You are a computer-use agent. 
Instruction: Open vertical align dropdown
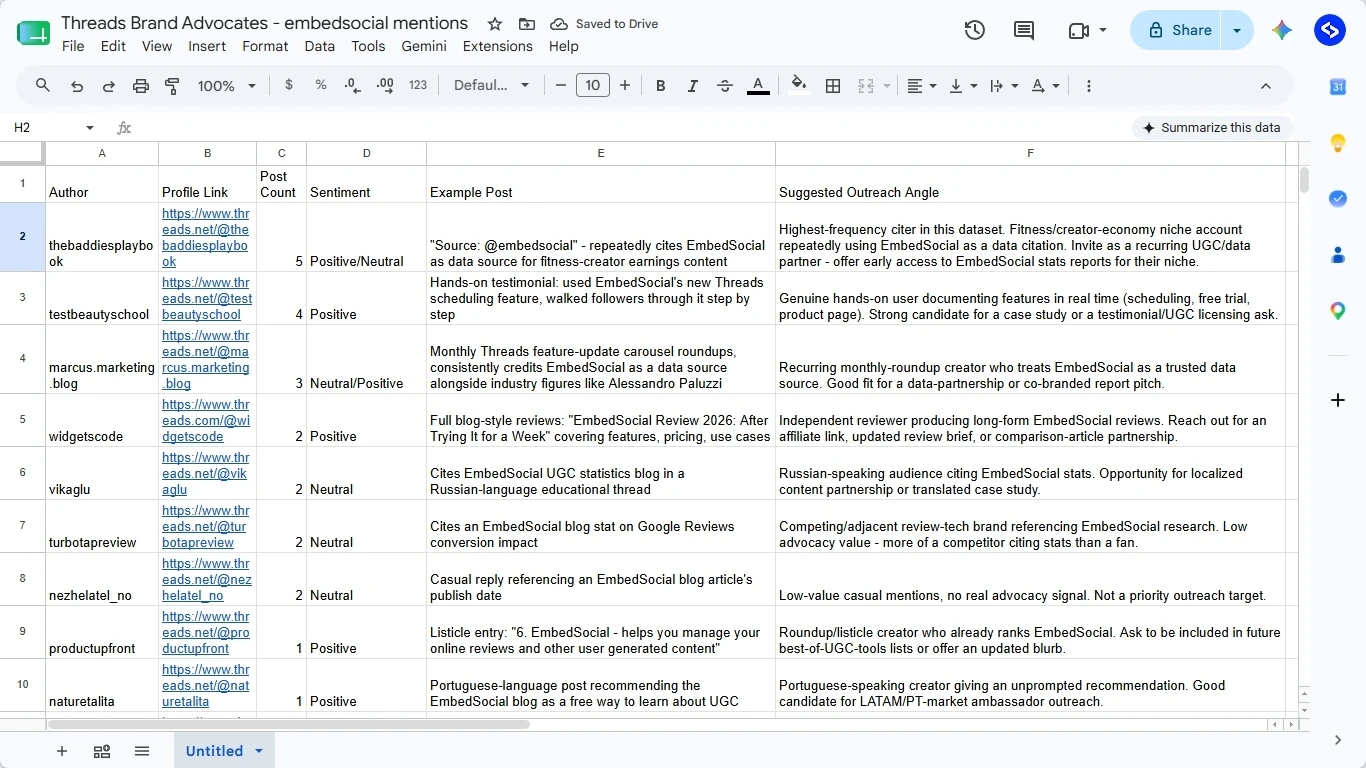962,86
